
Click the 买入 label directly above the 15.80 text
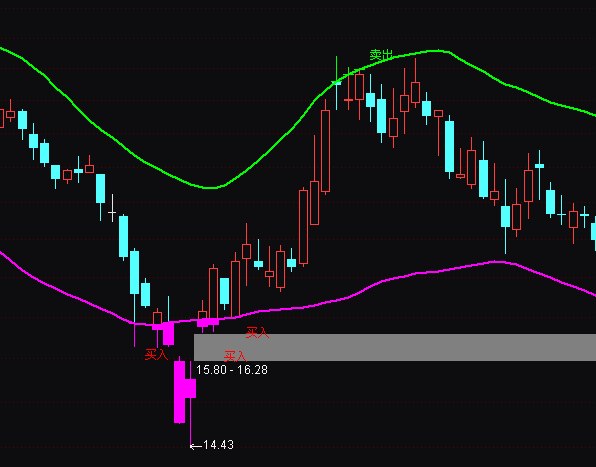(x=235, y=356)
